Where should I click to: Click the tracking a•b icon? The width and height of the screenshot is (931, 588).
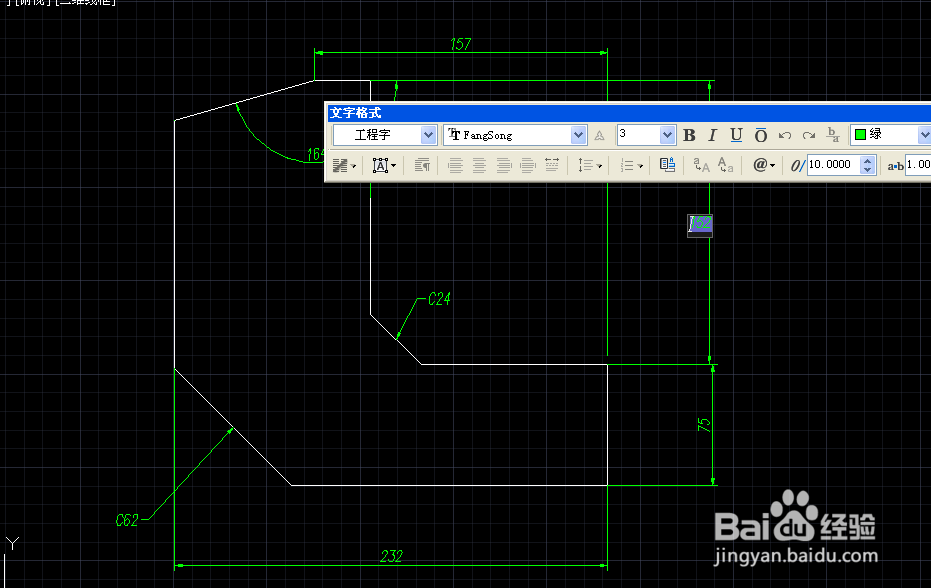click(x=895, y=166)
